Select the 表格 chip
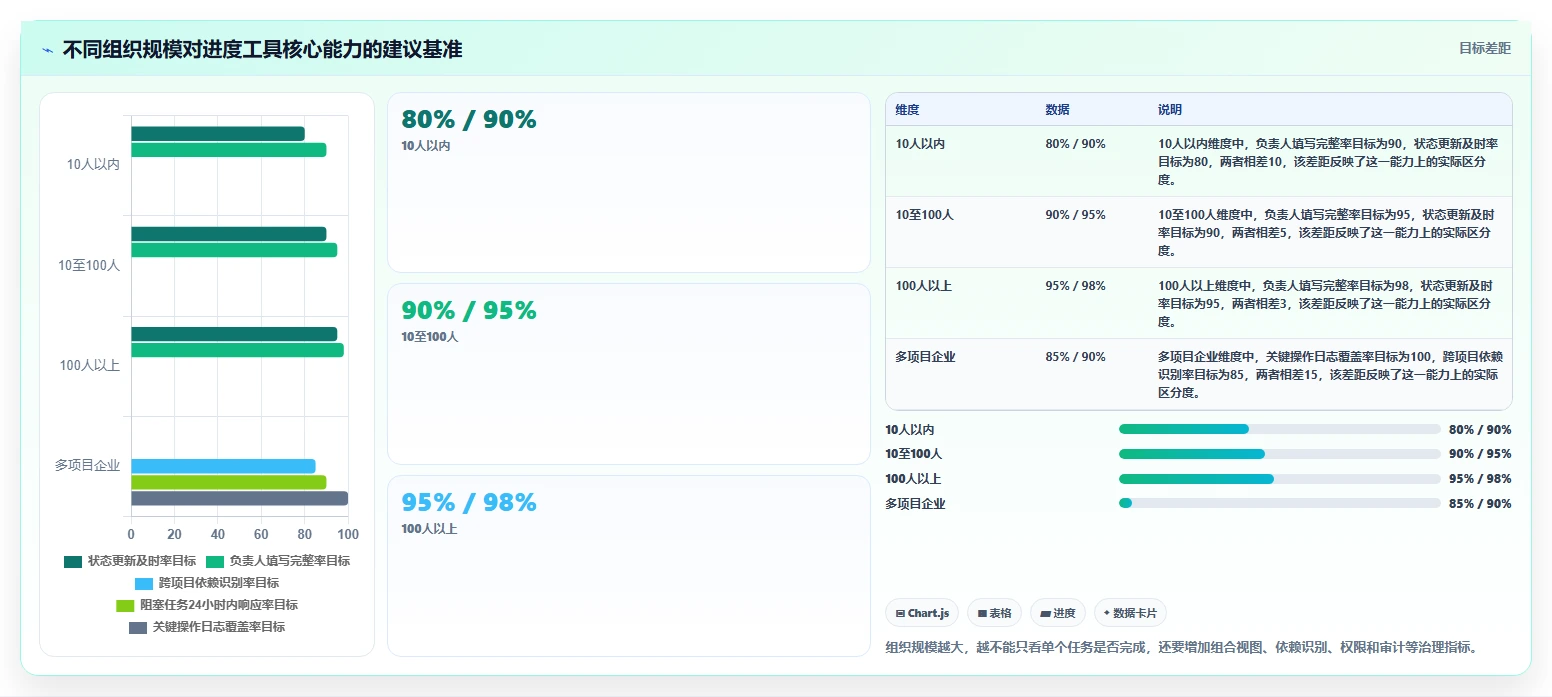The height and width of the screenshot is (697, 1552). tap(994, 613)
